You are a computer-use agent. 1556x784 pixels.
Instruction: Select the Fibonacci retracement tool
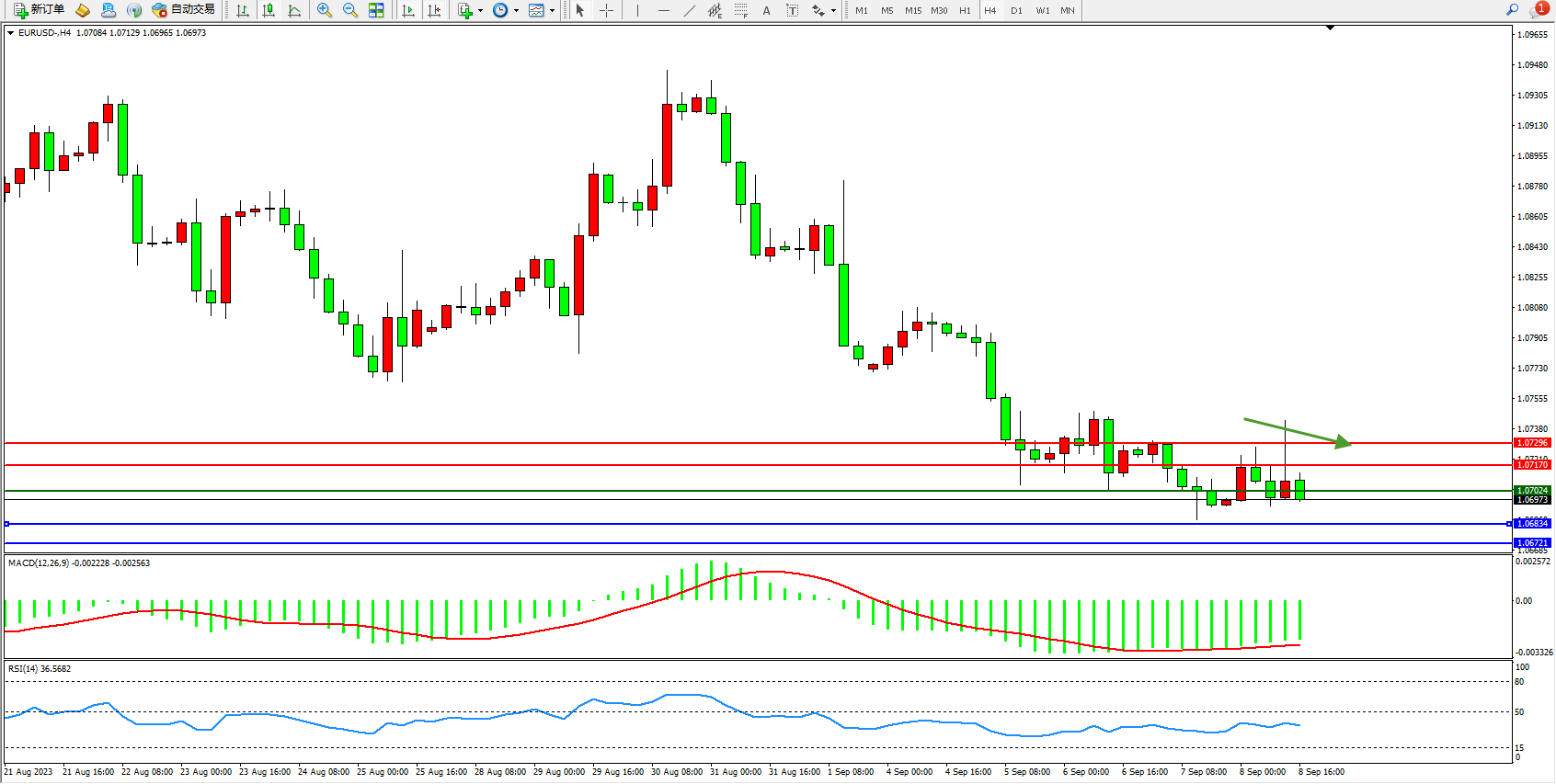[x=740, y=10]
